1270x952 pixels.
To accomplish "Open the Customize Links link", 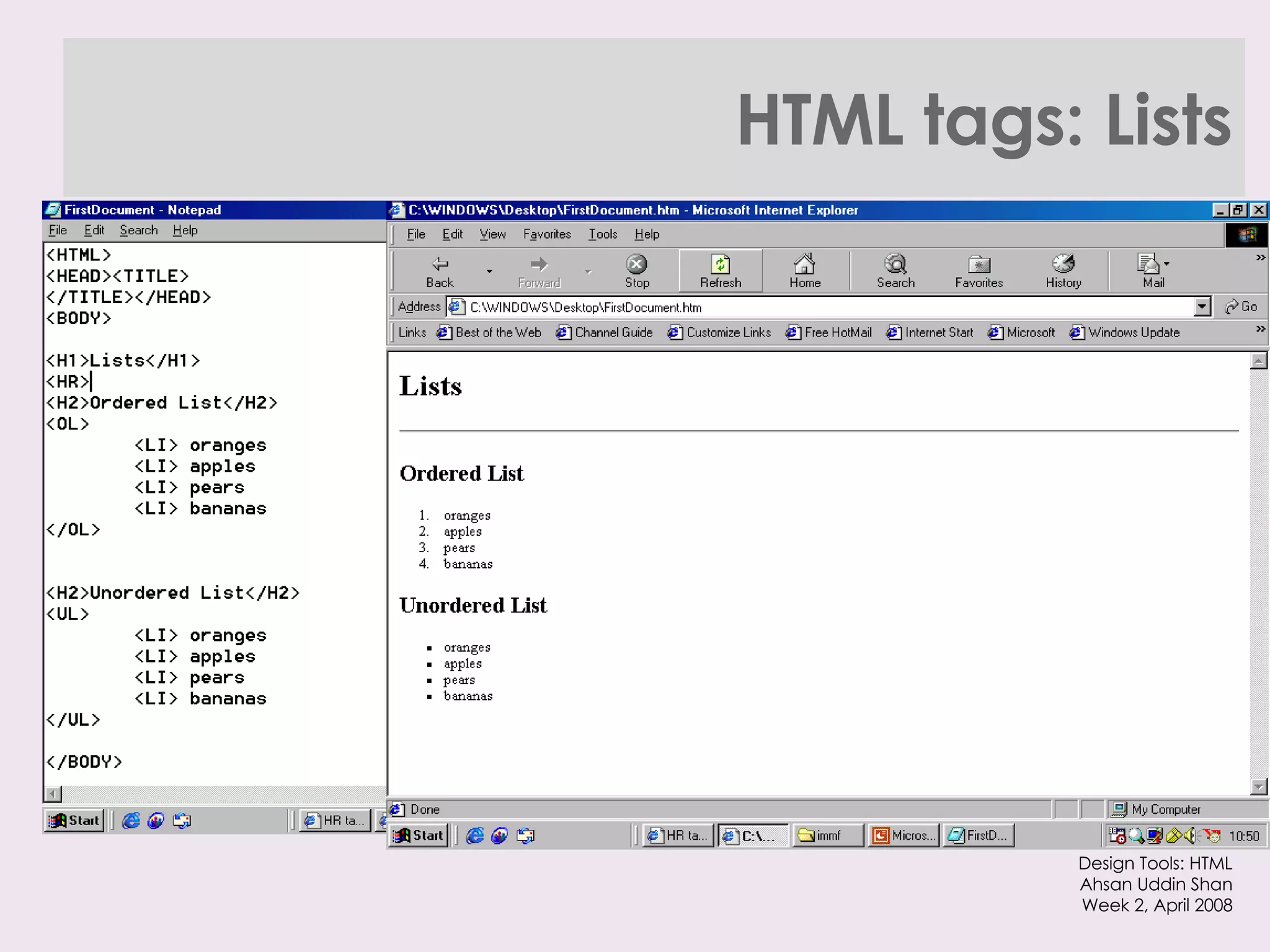I will click(x=719, y=333).
